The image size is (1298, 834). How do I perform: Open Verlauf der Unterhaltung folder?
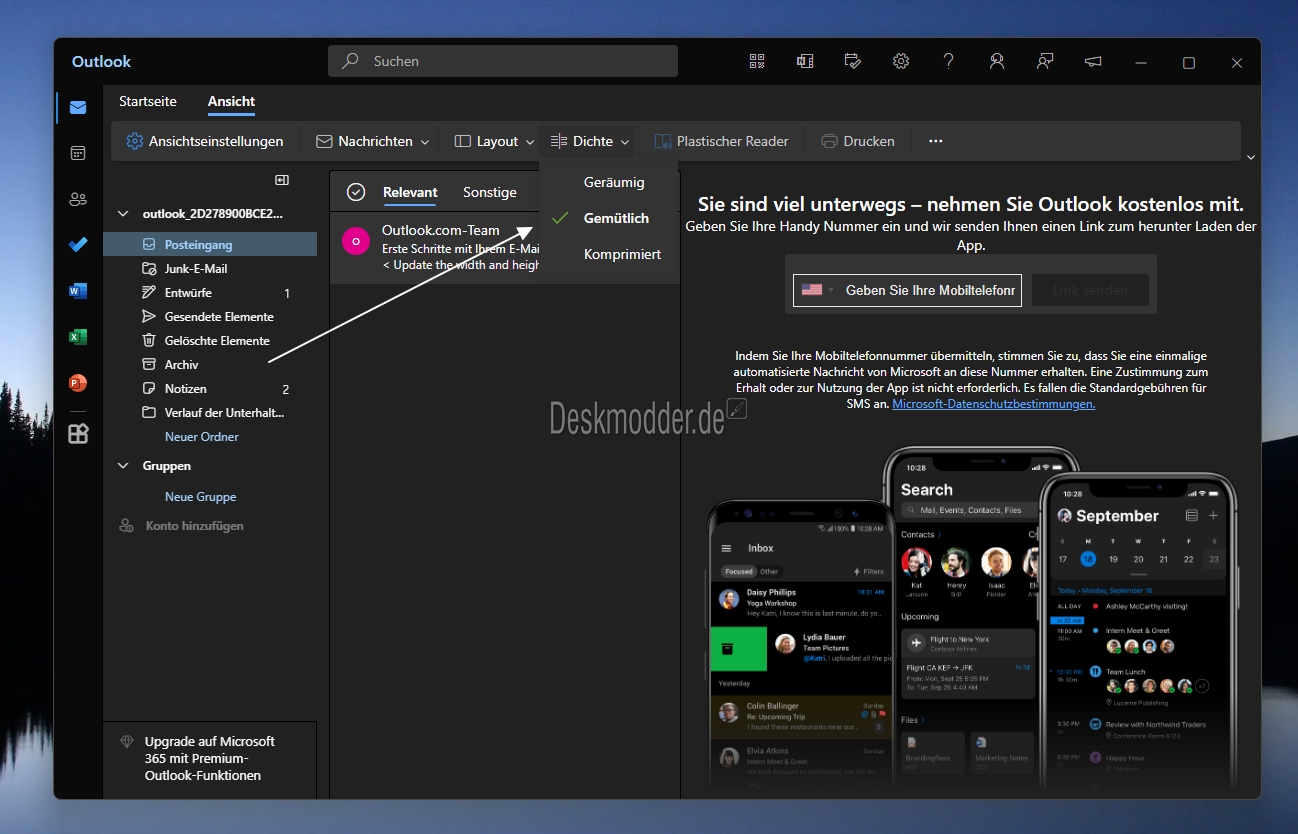[x=210, y=412]
